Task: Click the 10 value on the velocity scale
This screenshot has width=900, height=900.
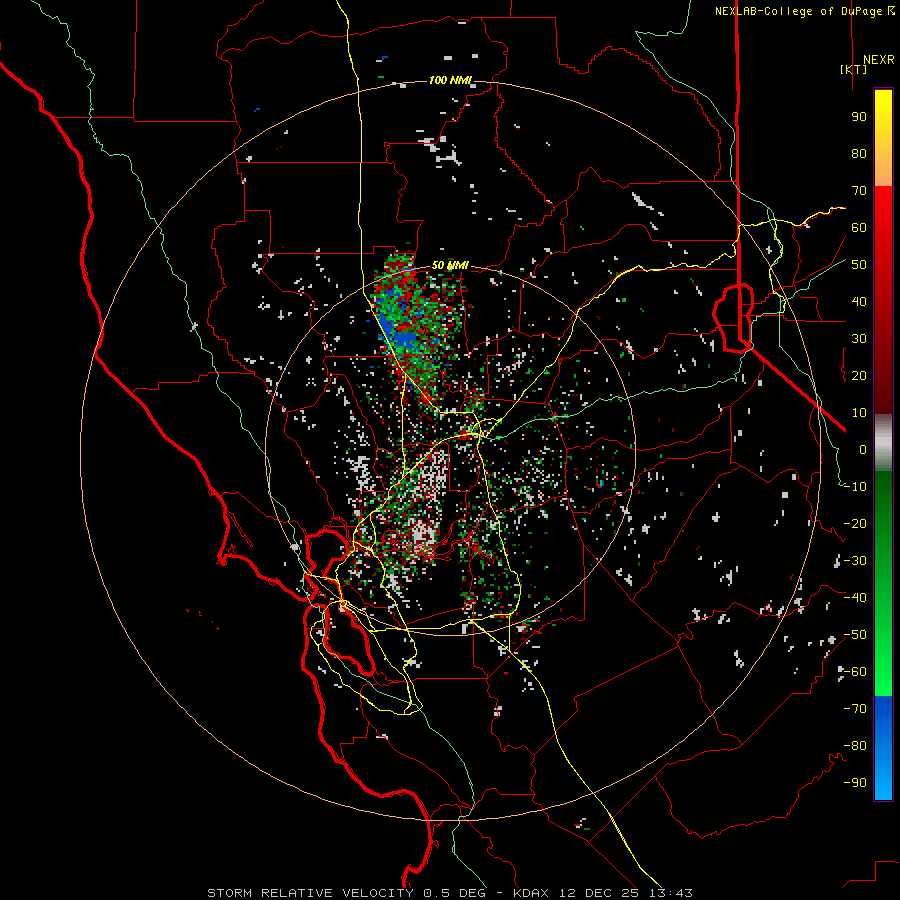Action: click(x=859, y=413)
